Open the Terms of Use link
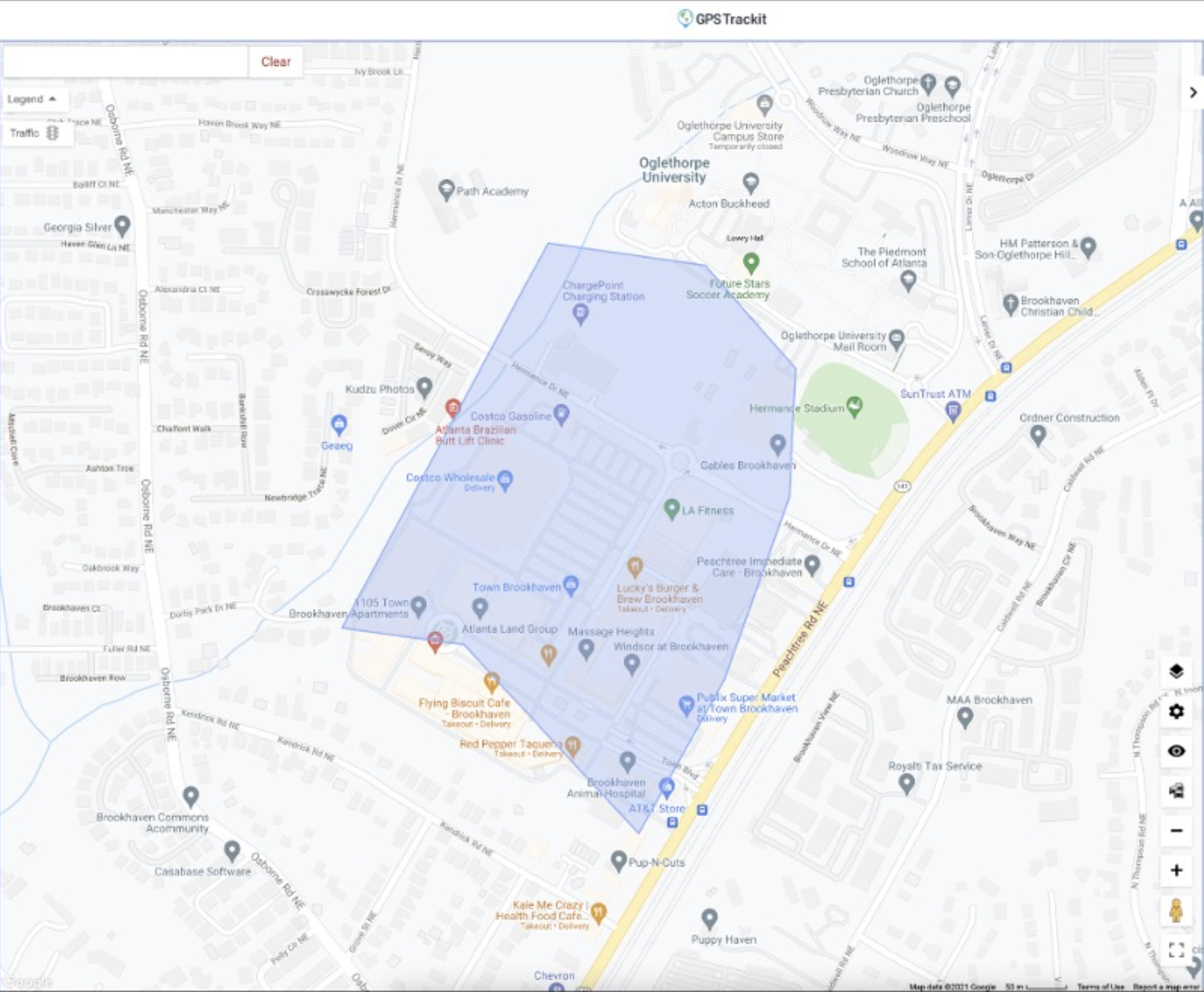The height and width of the screenshot is (992, 1204). point(1100,986)
